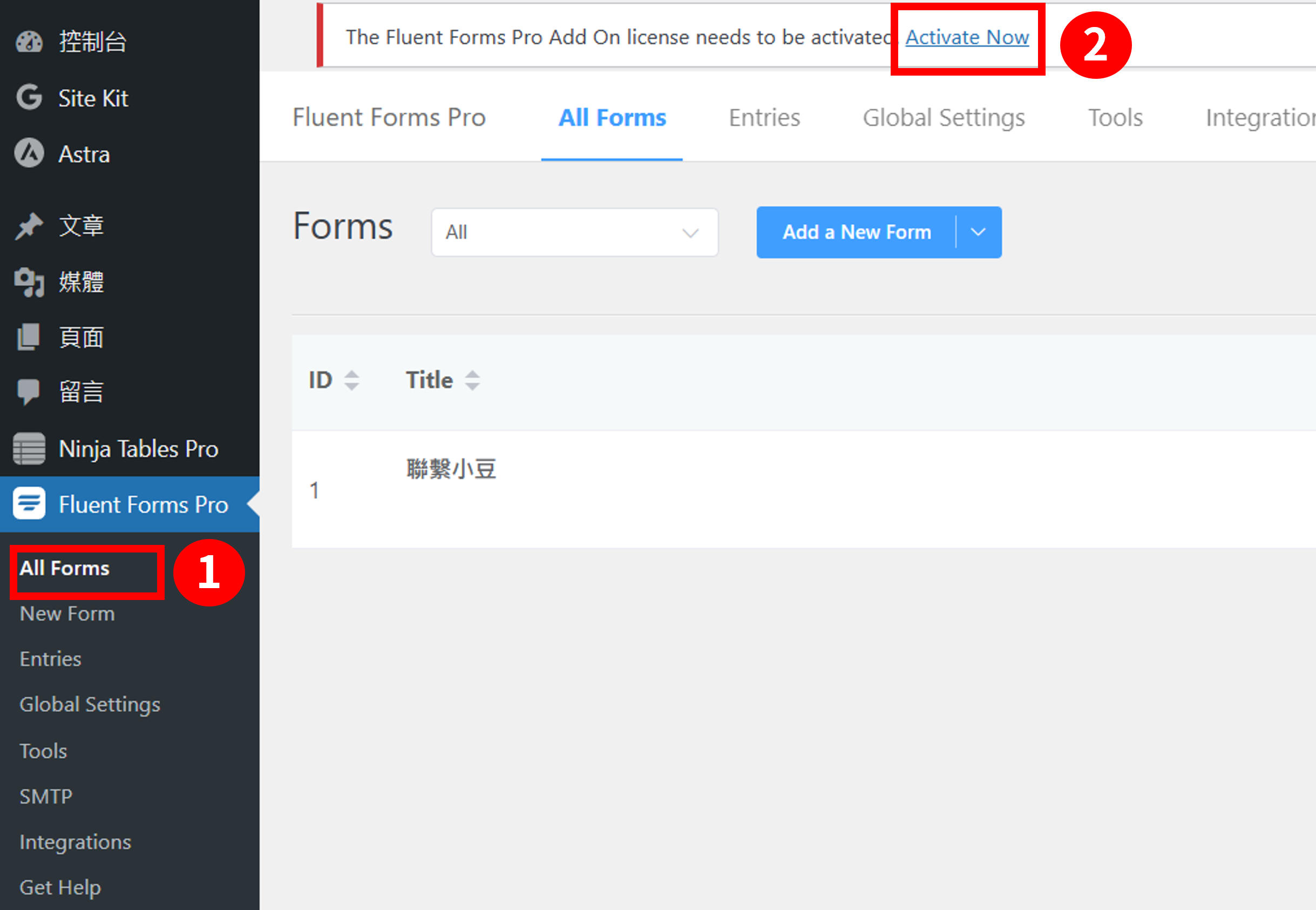The height and width of the screenshot is (910, 1316).
Task: Click the Add a New Form button
Action: pos(857,232)
